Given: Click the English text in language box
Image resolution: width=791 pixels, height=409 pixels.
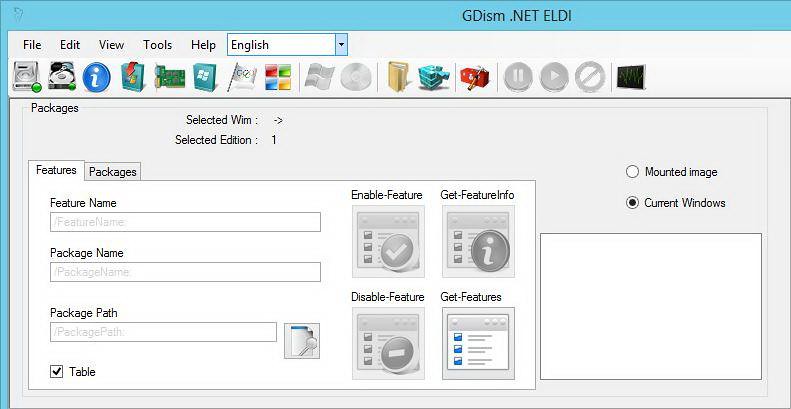Looking at the screenshot, I should (x=250, y=45).
